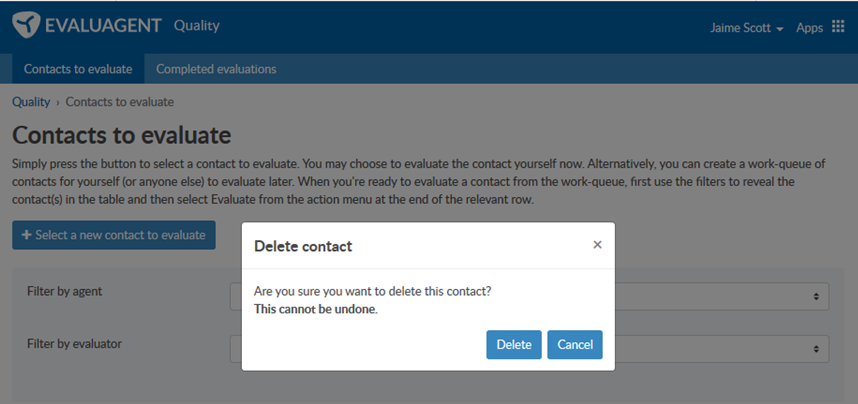
Task: Click the Contacts to evaluate breadcrumb text
Action: point(120,102)
